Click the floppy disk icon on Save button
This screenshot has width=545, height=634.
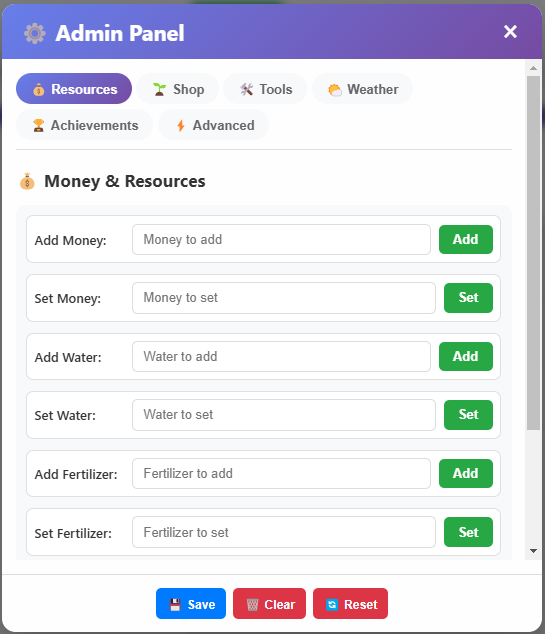coord(175,605)
